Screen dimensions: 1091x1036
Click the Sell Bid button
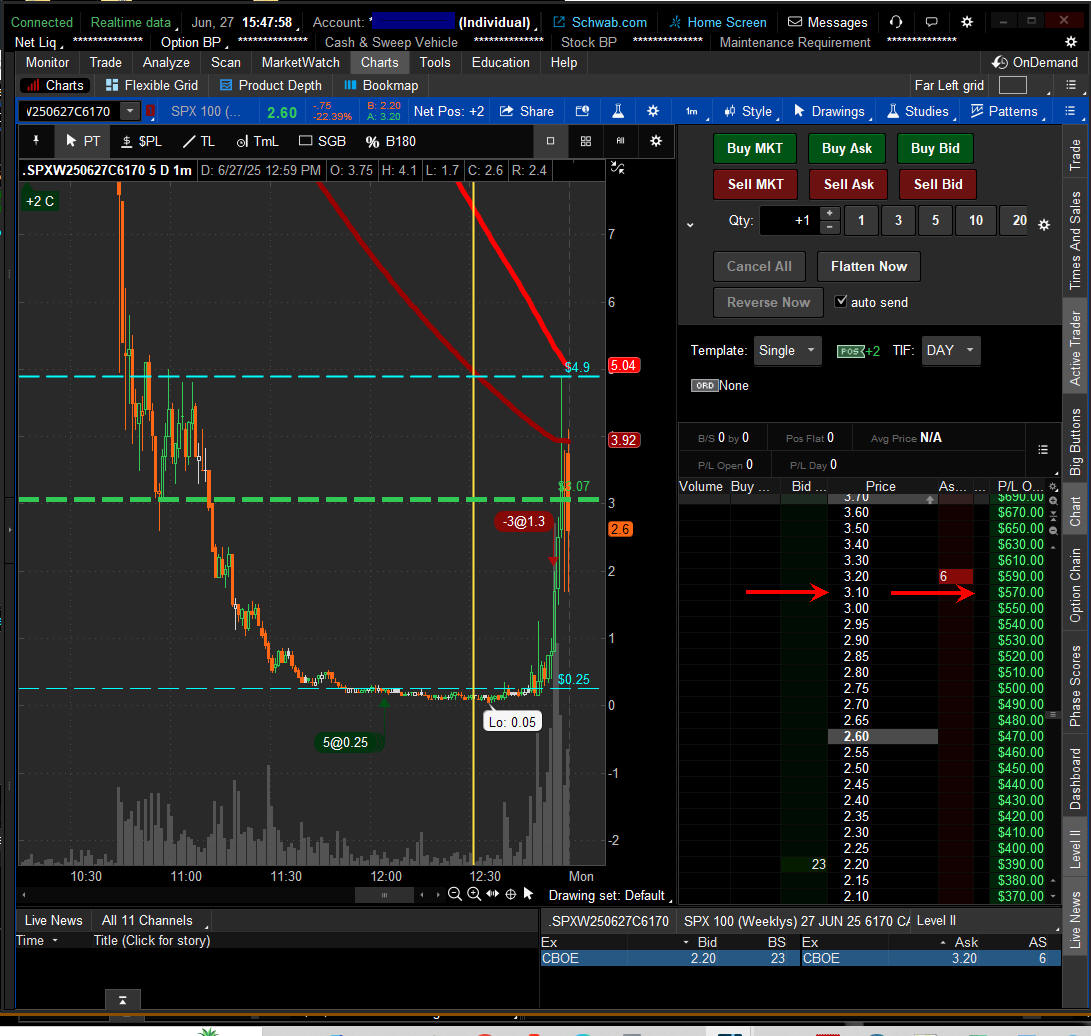(x=938, y=184)
